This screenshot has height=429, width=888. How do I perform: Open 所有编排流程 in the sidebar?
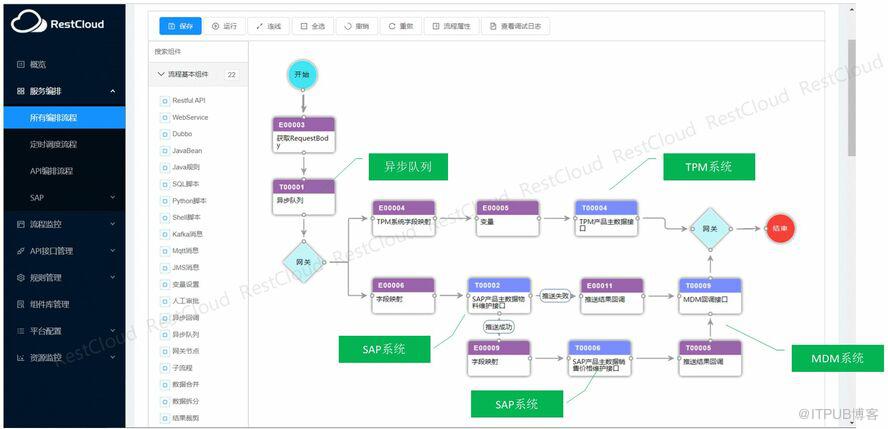pos(65,118)
